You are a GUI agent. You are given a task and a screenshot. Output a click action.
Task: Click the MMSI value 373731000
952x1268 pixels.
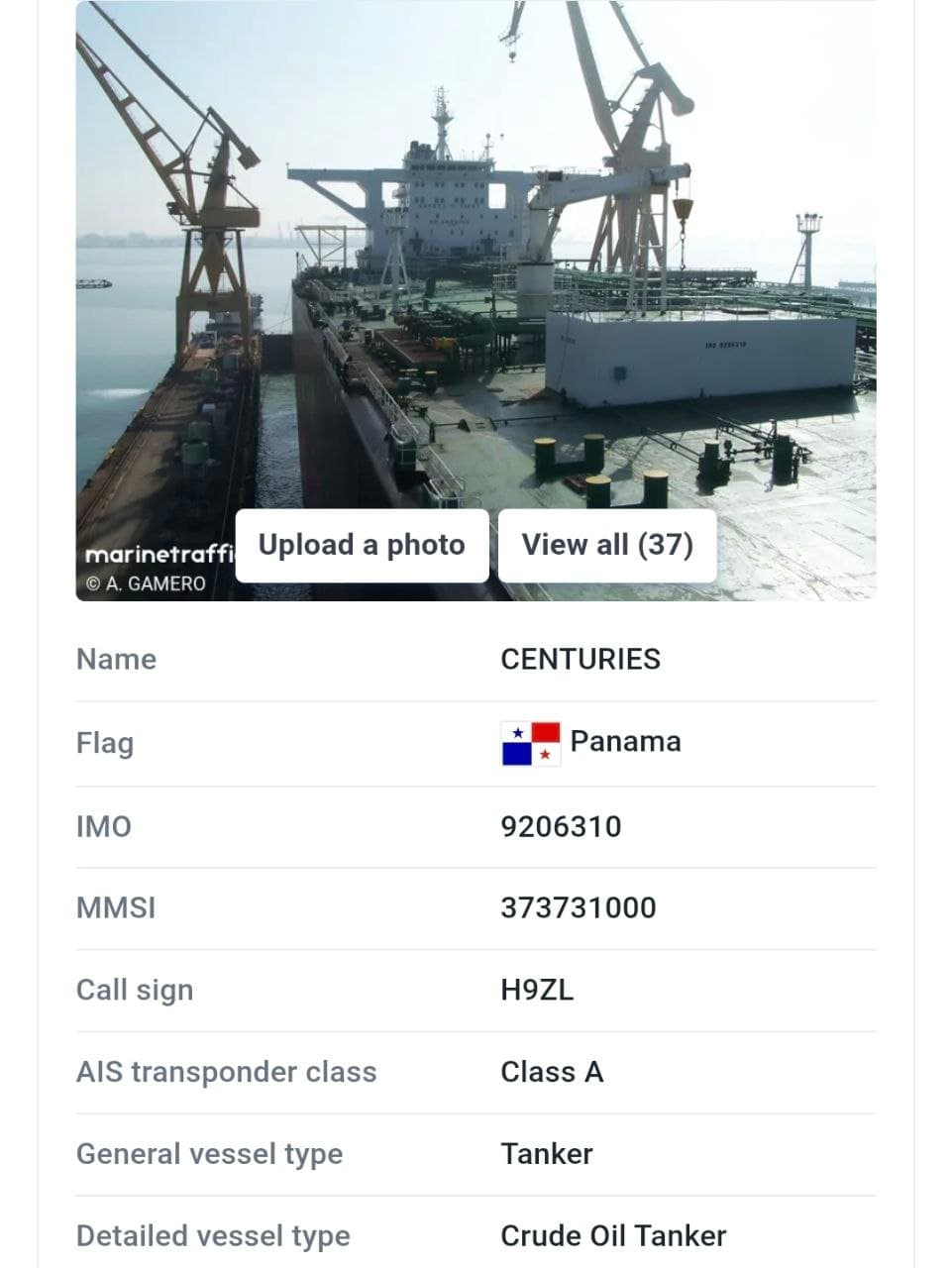click(578, 907)
